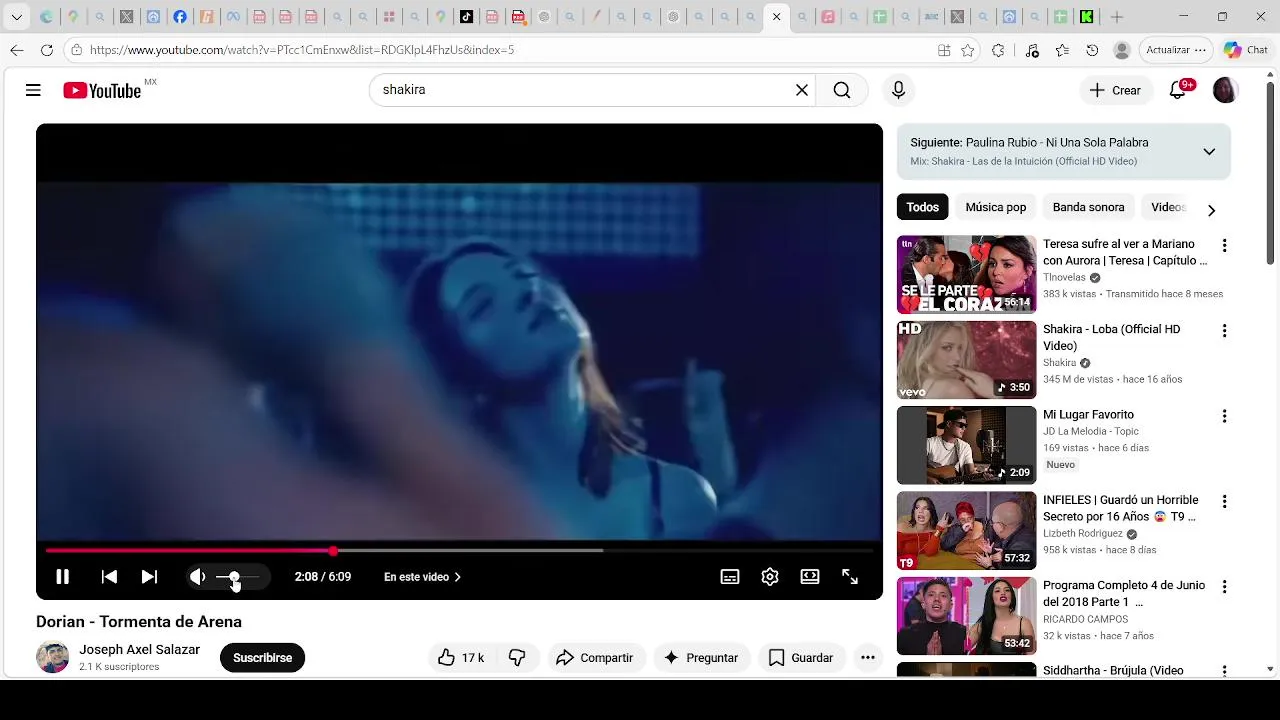Screen dimensions: 1280x720
Task: Skip to the next video
Action: pyautogui.click(x=149, y=577)
